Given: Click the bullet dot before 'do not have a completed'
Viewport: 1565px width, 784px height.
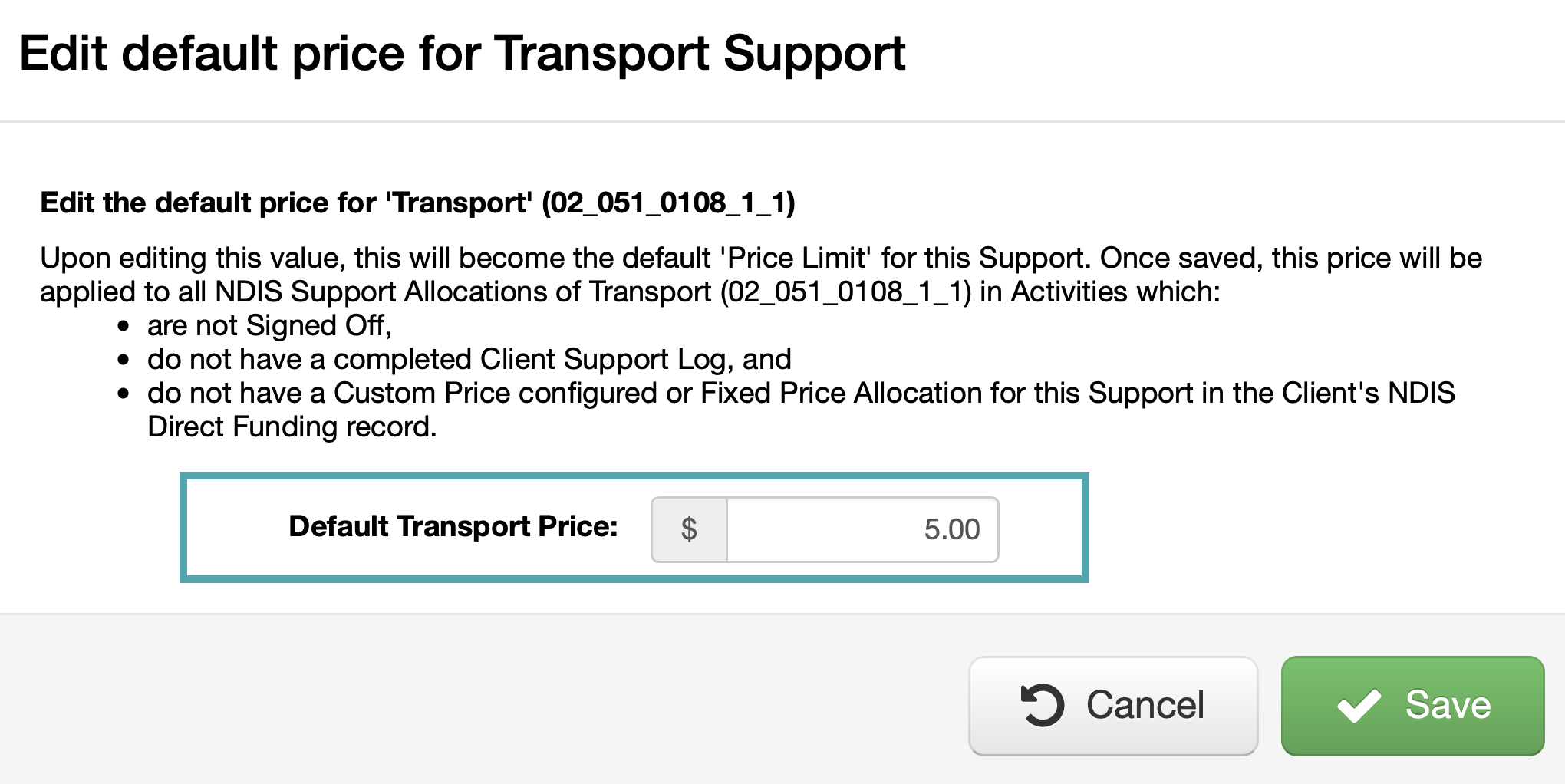Looking at the screenshot, I should click(x=124, y=361).
